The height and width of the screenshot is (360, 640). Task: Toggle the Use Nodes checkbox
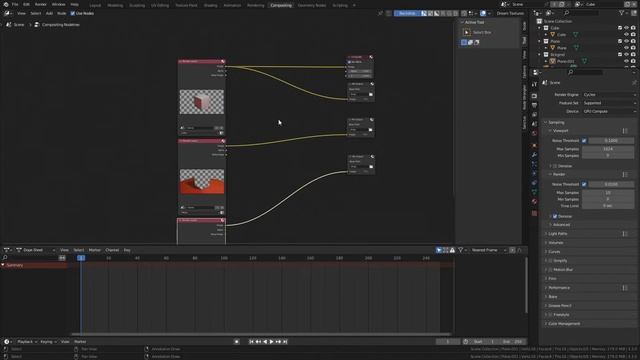point(73,13)
